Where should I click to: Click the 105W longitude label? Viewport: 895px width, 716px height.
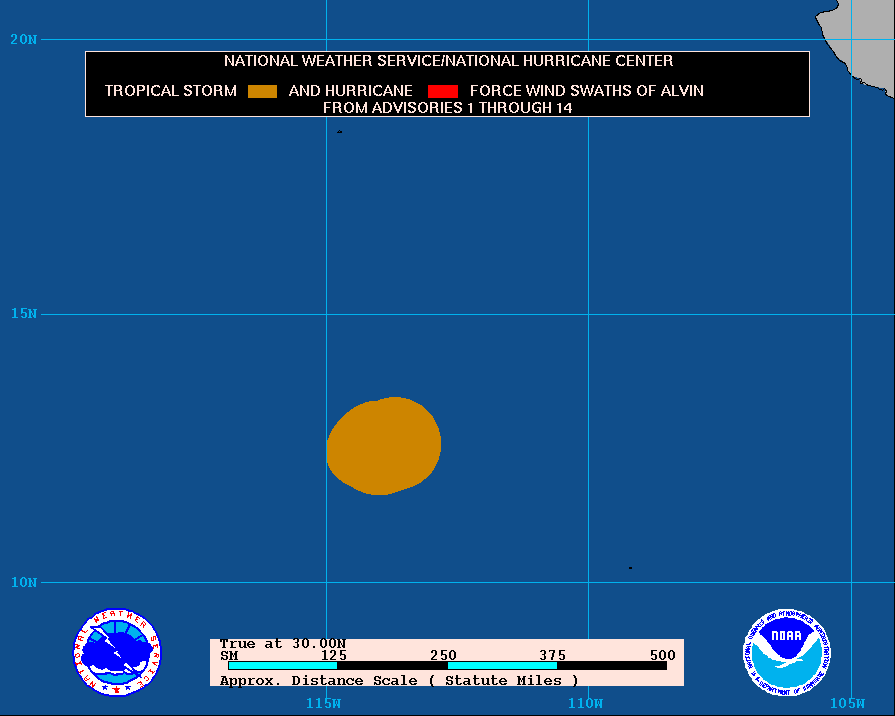848,703
